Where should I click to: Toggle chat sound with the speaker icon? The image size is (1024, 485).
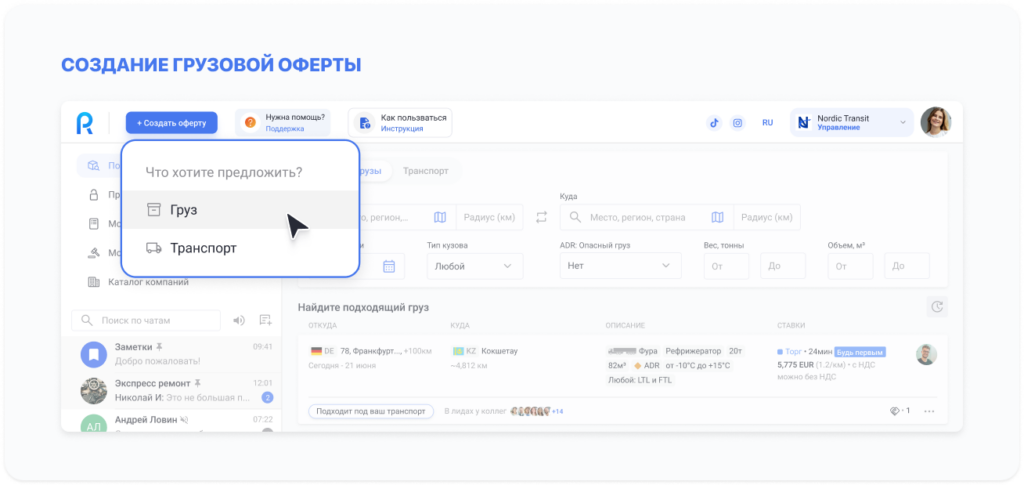tap(239, 321)
